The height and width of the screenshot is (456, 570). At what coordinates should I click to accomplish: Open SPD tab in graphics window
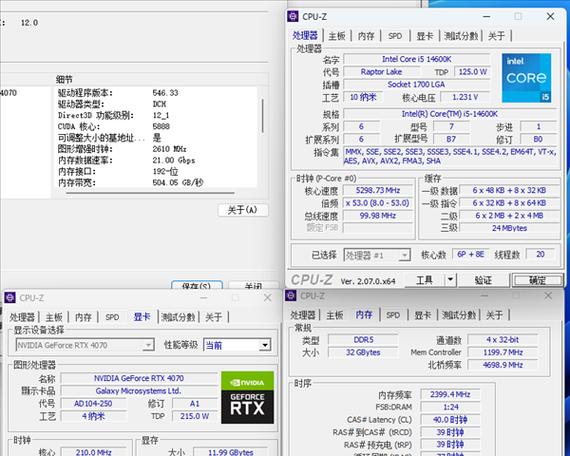point(112,317)
